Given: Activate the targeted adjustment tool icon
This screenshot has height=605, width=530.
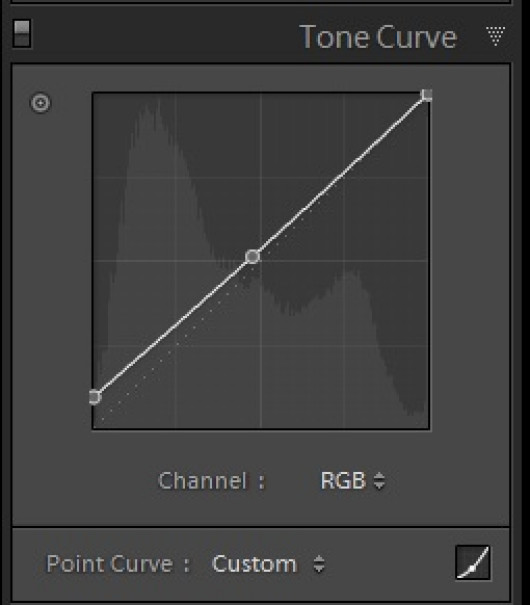Looking at the screenshot, I should 41,103.
